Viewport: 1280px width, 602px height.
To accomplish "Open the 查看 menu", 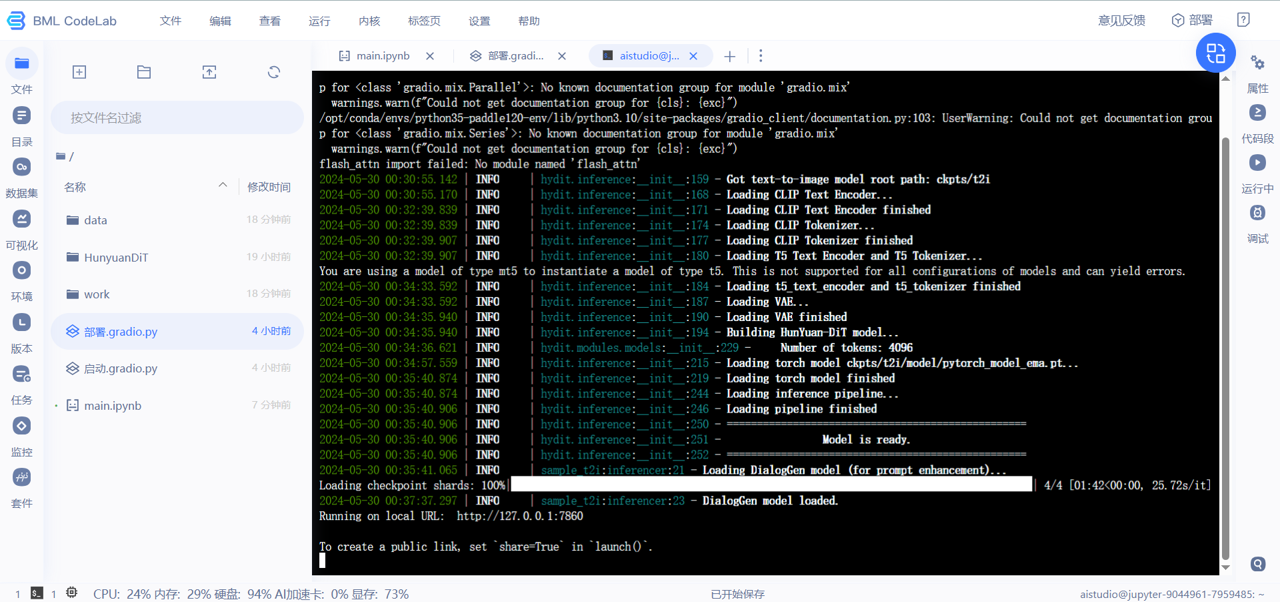I will 270,20.
